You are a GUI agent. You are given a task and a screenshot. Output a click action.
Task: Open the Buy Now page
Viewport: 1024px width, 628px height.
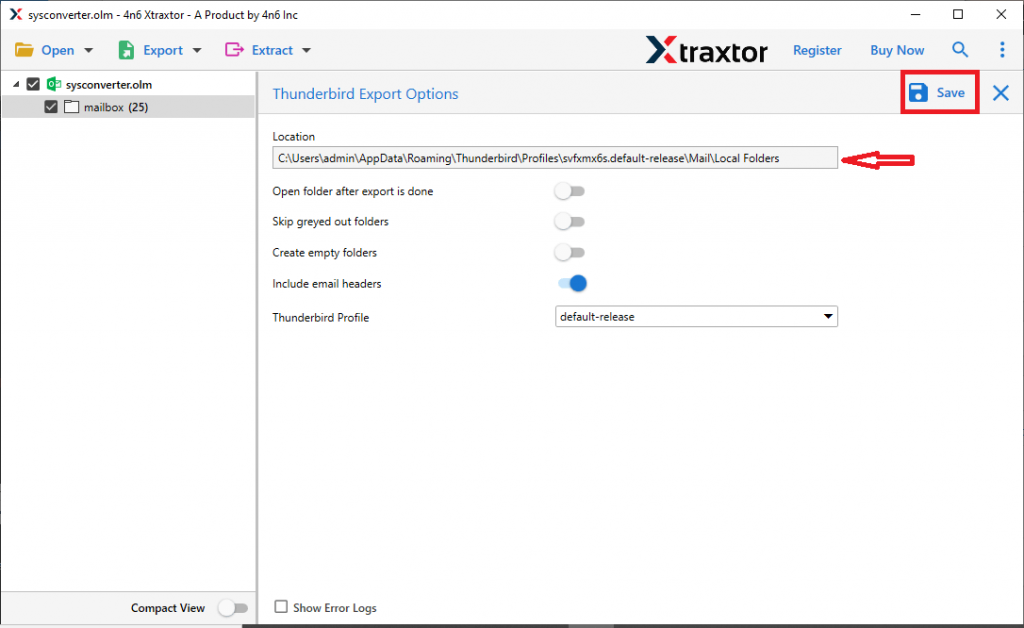(896, 49)
